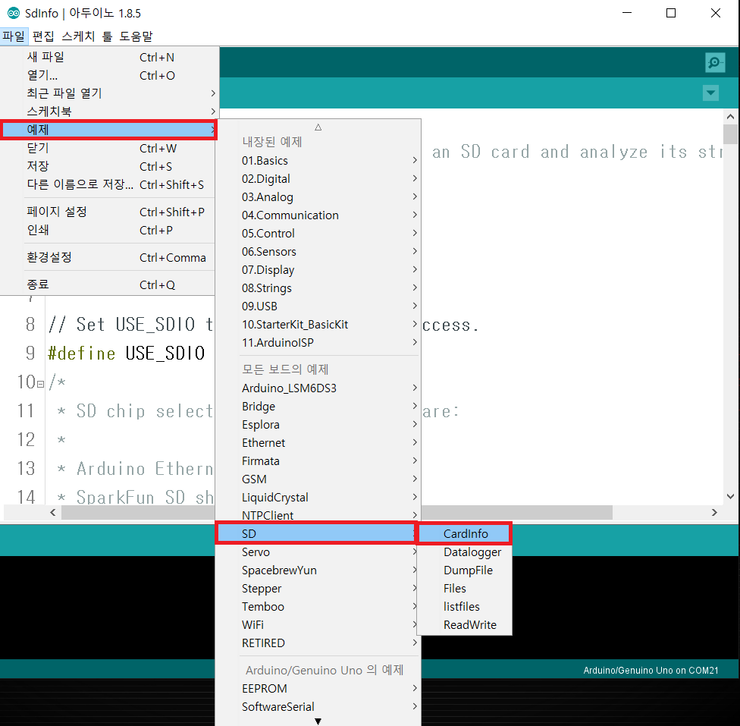This screenshot has height=726, width=740.
Task: Click editor vertical scrollbar up arrow
Action: tap(731, 117)
